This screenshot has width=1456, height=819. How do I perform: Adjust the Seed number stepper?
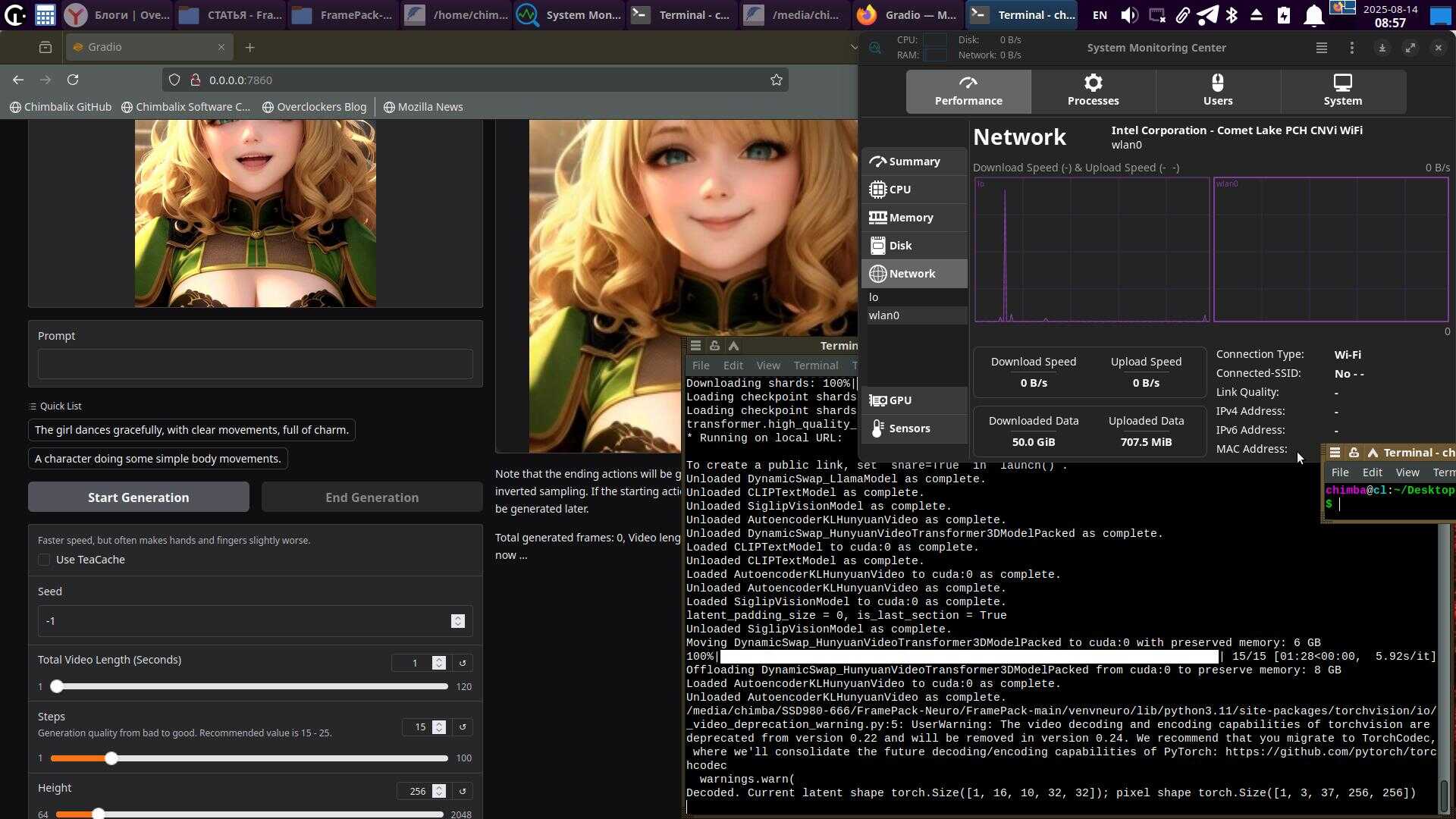457,621
